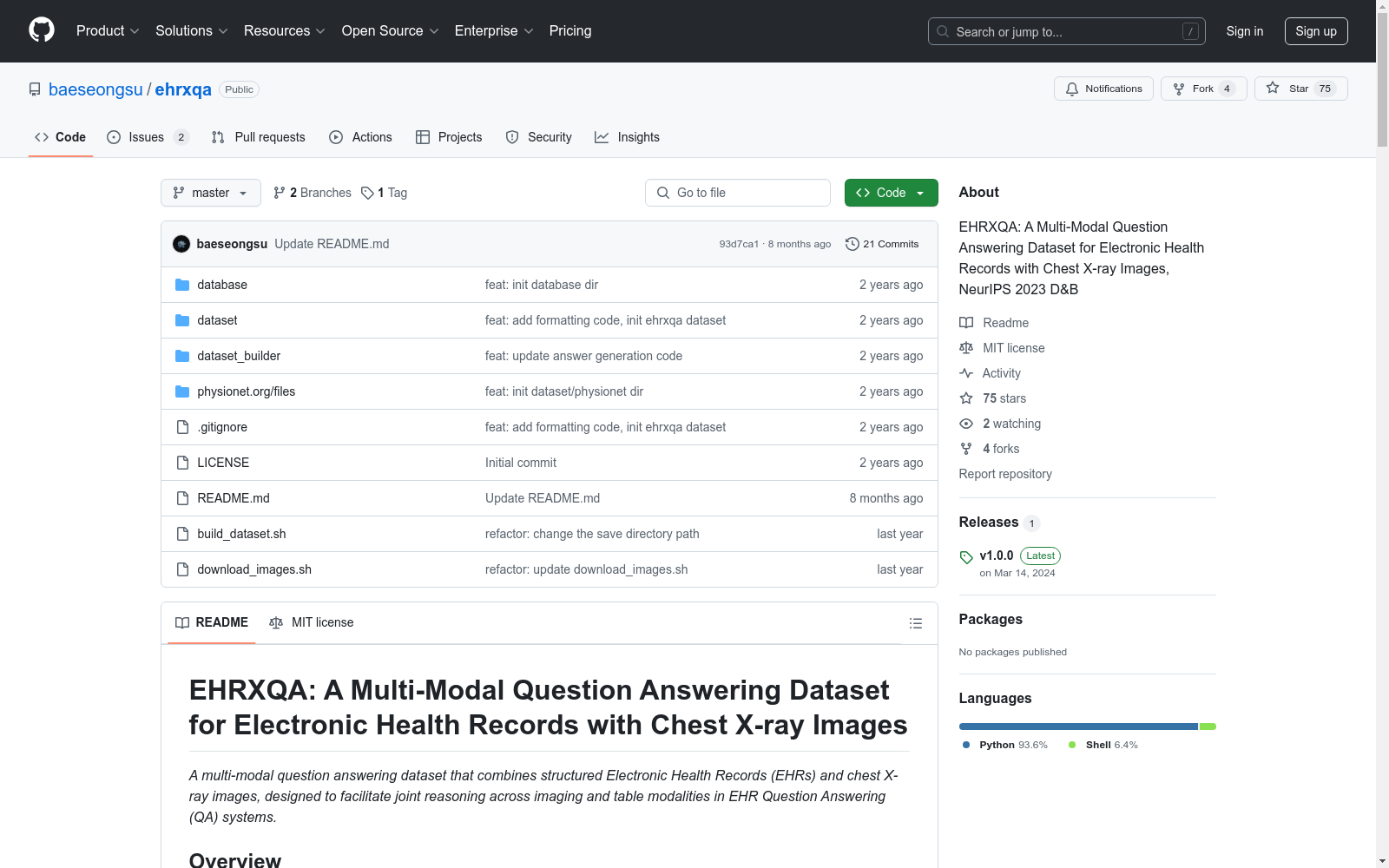Image resolution: width=1389 pixels, height=868 pixels.
Task: Focus the Go to file field
Action: (738, 193)
